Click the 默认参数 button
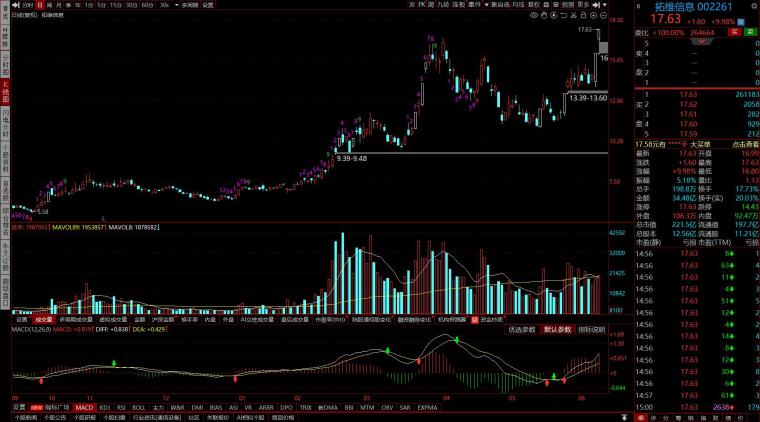The width and height of the screenshot is (760, 422). 557,329
